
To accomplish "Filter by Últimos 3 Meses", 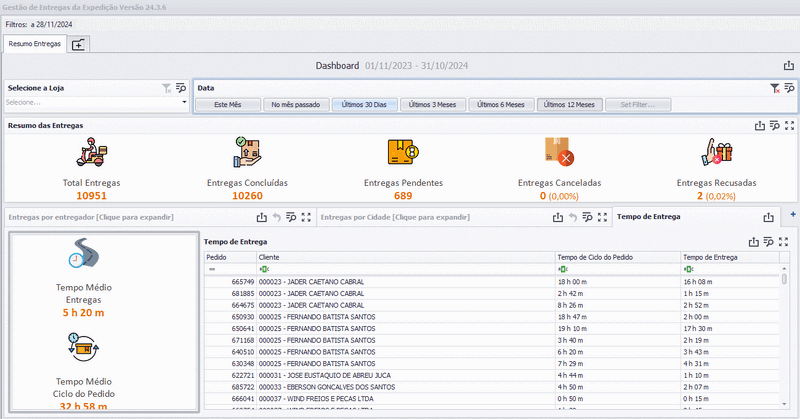I will pyautogui.click(x=433, y=105).
